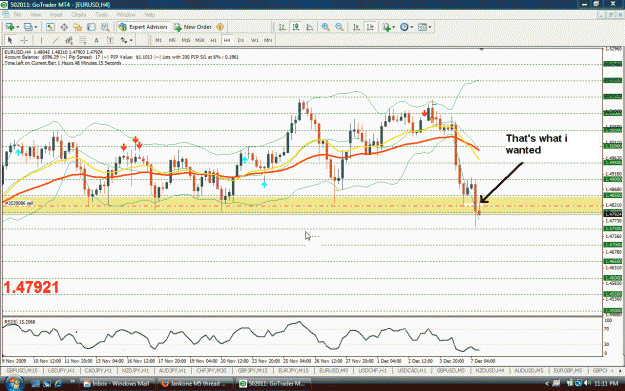Viewport: 625px width, 391px height.
Task: Expand the Periods dropdown arrow
Action: pos(412,27)
